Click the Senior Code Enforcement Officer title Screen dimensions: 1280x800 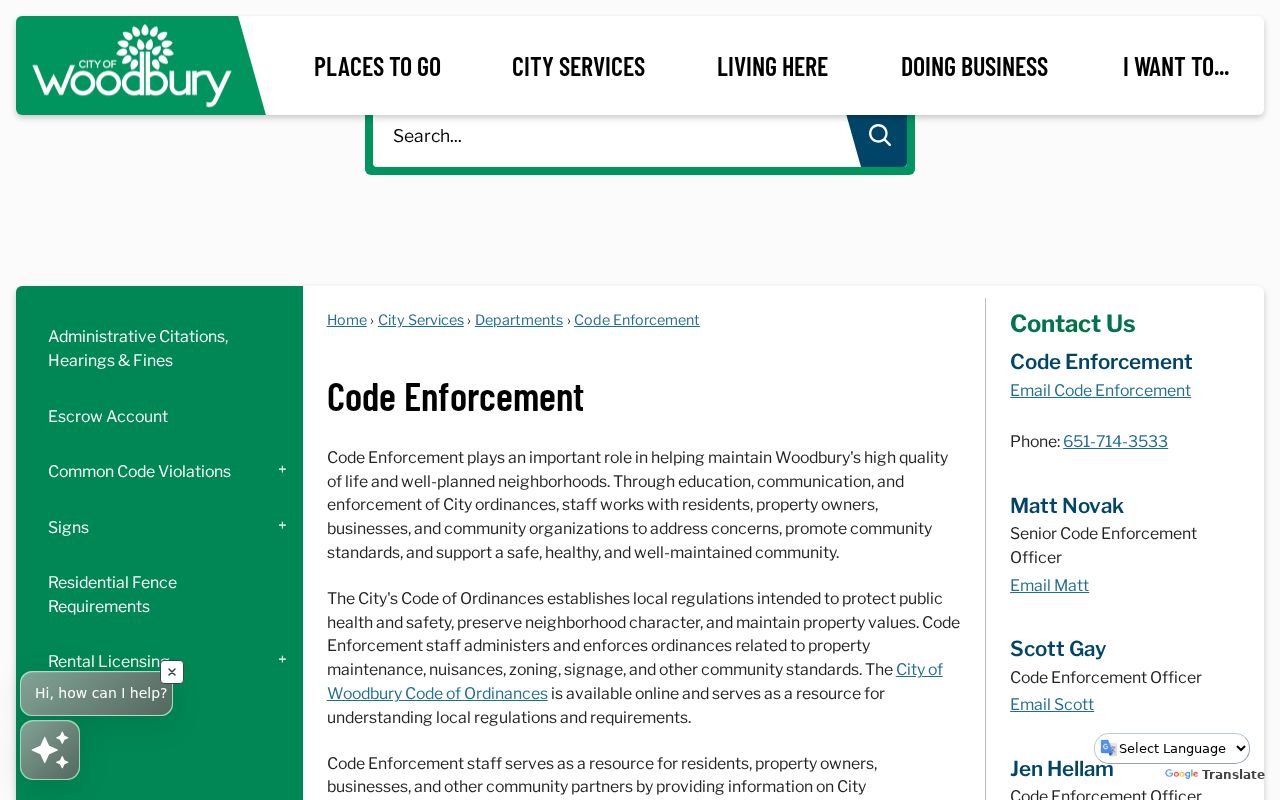(1103, 545)
